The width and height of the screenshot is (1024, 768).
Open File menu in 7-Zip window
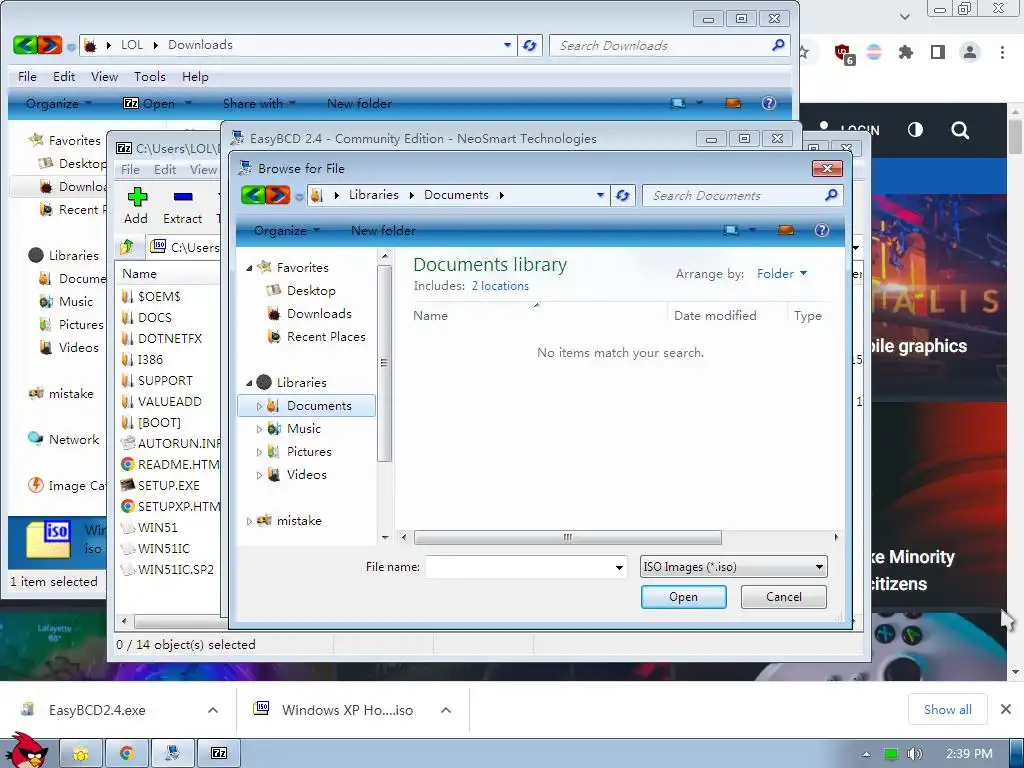130,169
